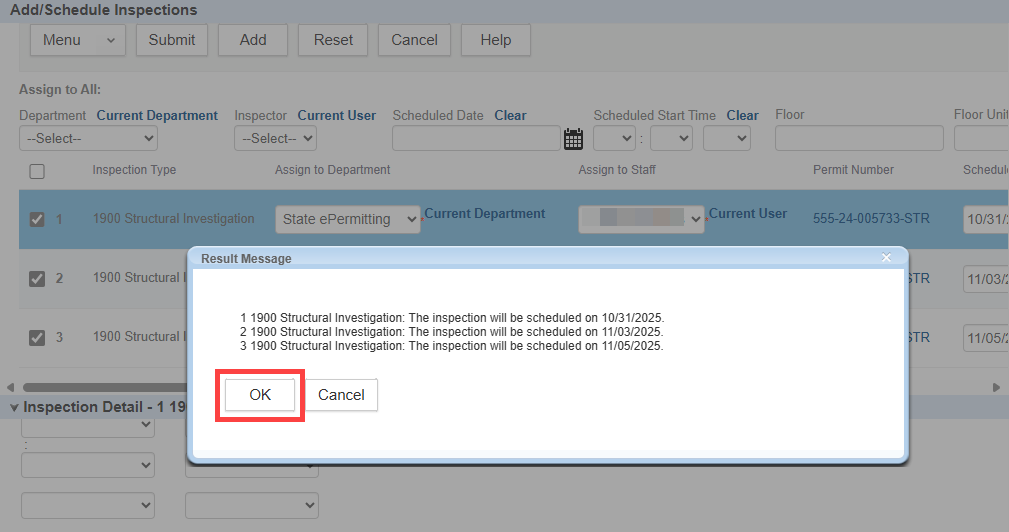This screenshot has width=1009, height=532.
Task: Click the Submit toolbar button
Action: [172, 40]
